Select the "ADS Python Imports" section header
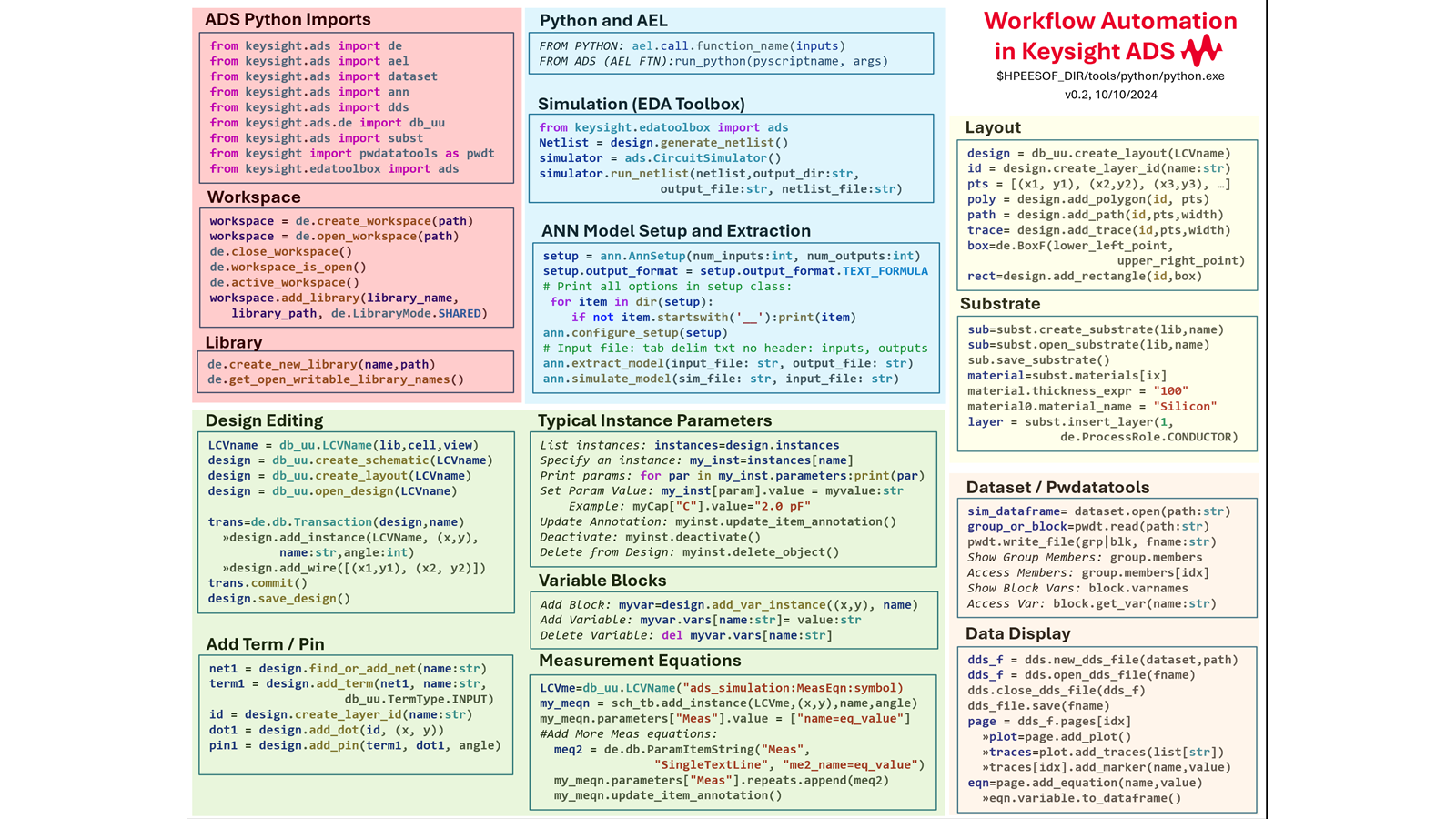This screenshot has width=1456, height=819. tap(289, 19)
